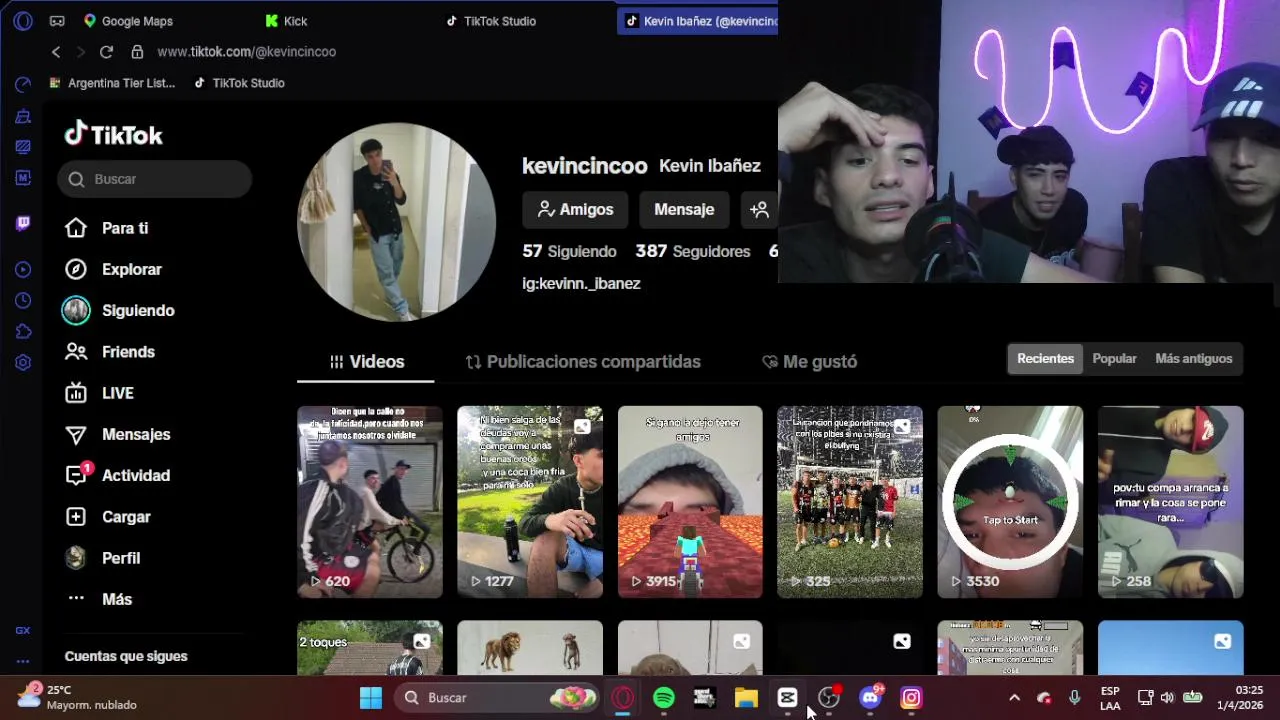Open the Twitch sidebar icon
Screen dimensions: 1280x720
click(x=23, y=223)
